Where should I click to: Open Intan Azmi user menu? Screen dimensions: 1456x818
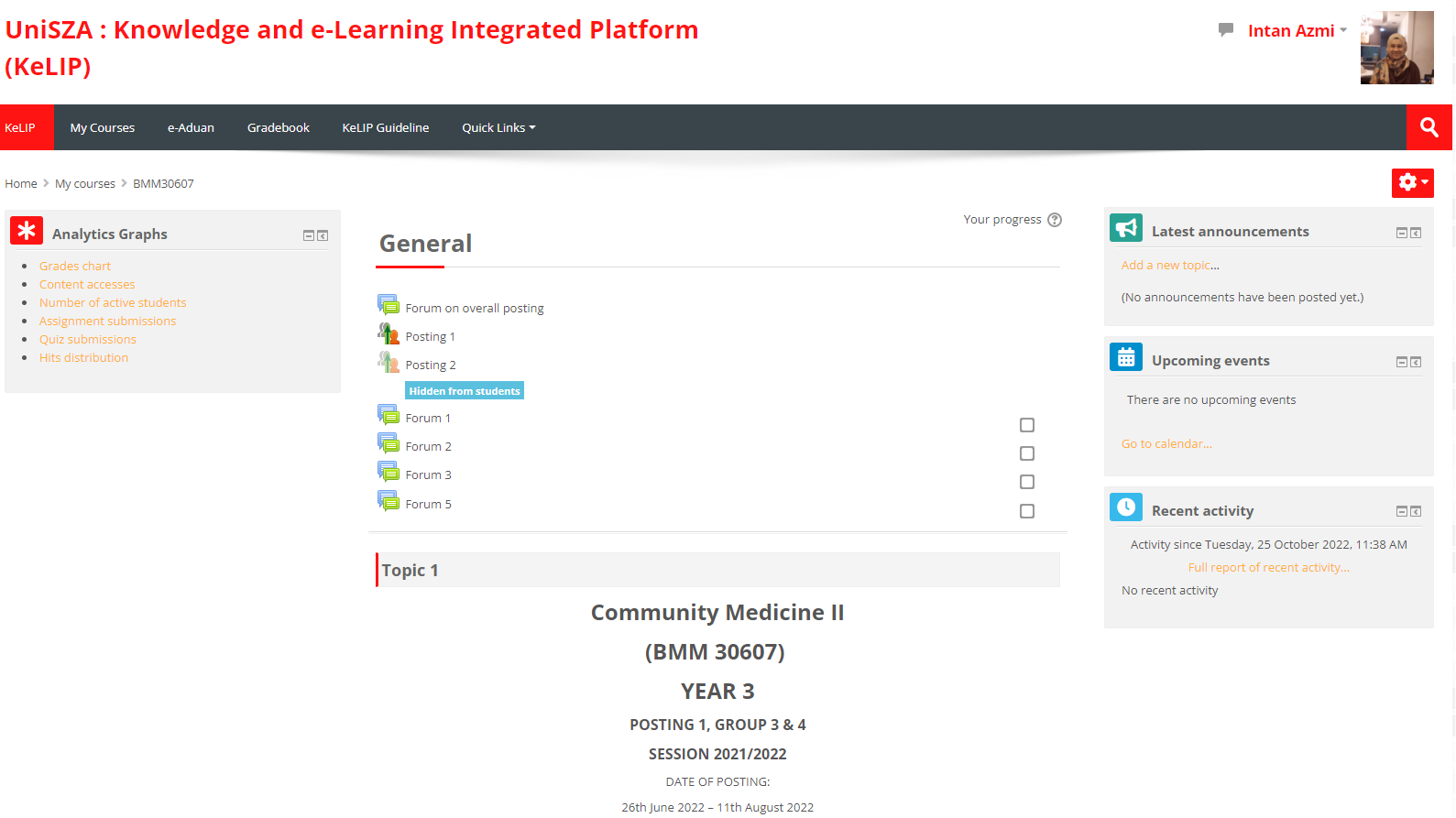click(1297, 30)
